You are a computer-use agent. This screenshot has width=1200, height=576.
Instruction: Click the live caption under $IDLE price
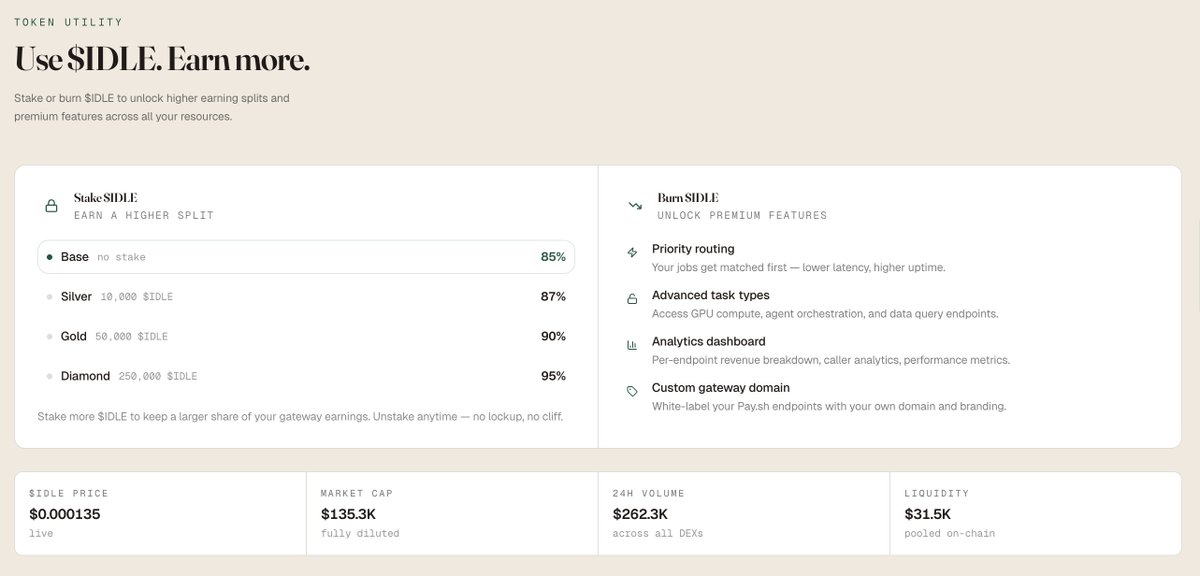pos(41,534)
